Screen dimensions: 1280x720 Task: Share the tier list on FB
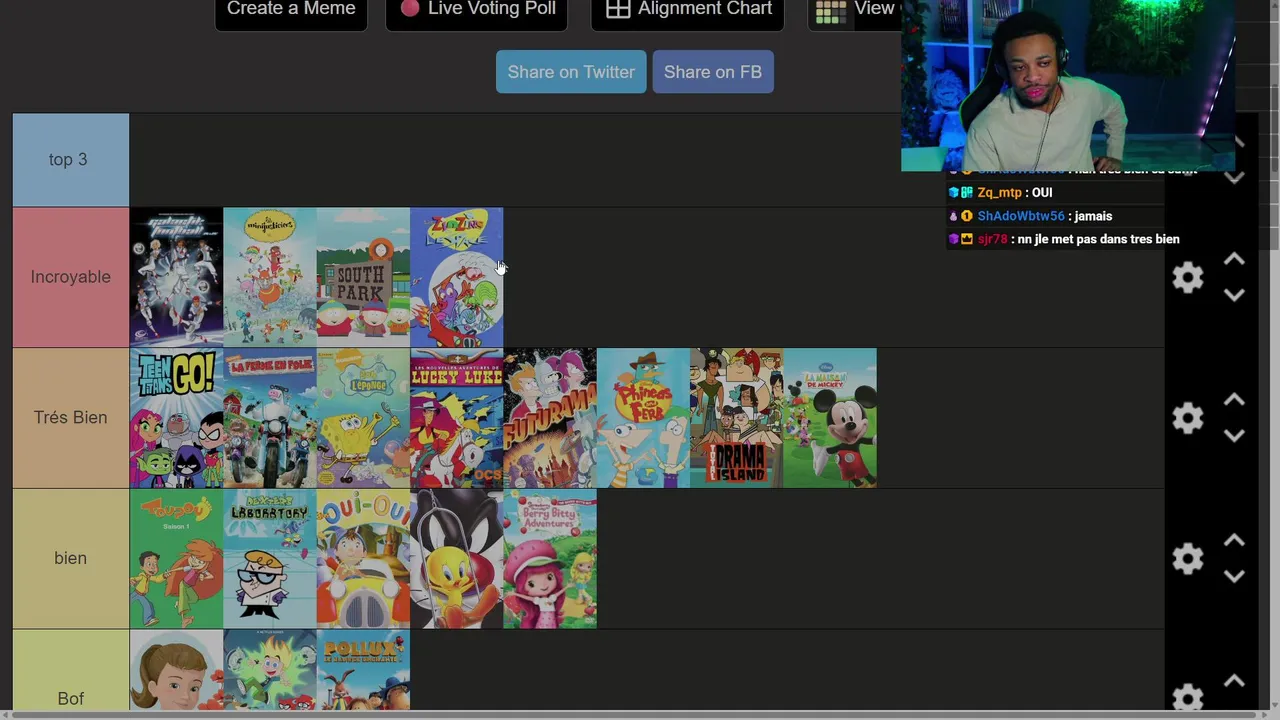[x=713, y=72]
